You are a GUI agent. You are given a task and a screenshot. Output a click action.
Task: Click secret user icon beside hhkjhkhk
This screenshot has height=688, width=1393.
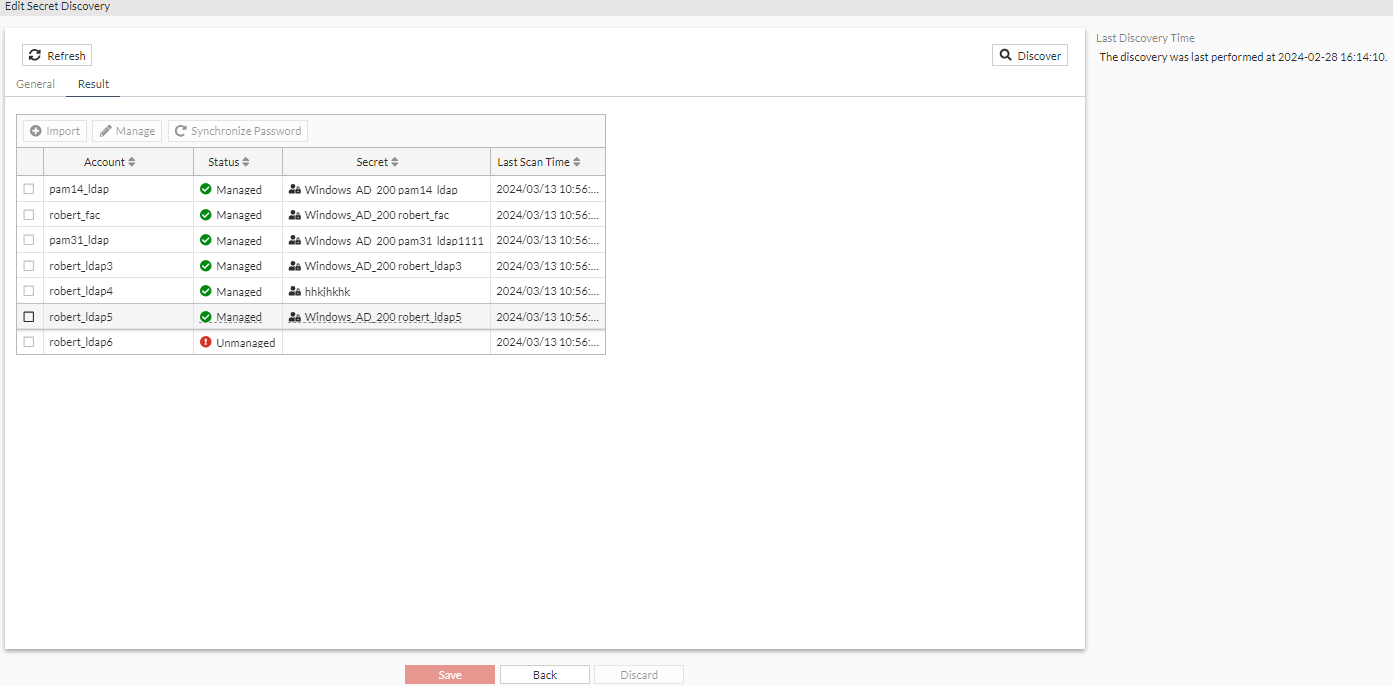(295, 291)
